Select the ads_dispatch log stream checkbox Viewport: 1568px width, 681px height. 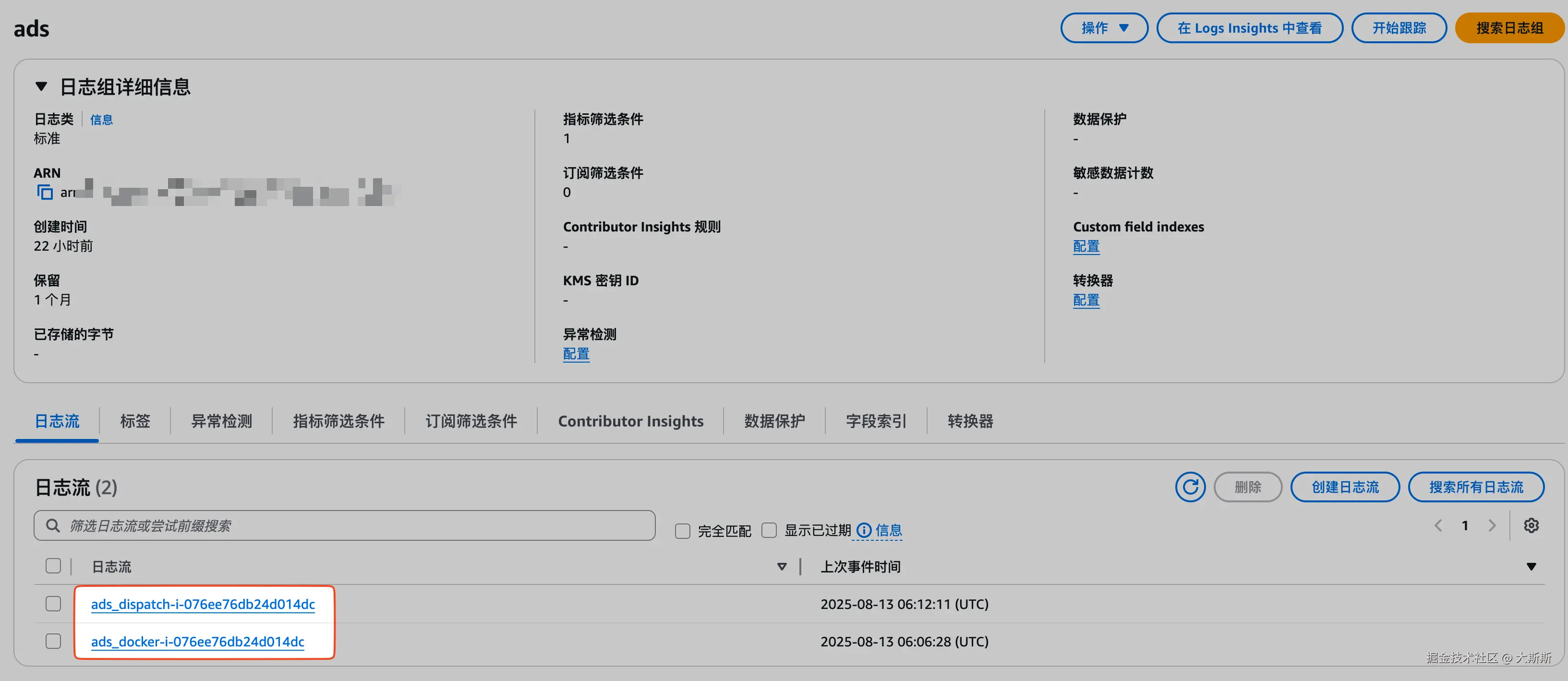[x=53, y=604]
